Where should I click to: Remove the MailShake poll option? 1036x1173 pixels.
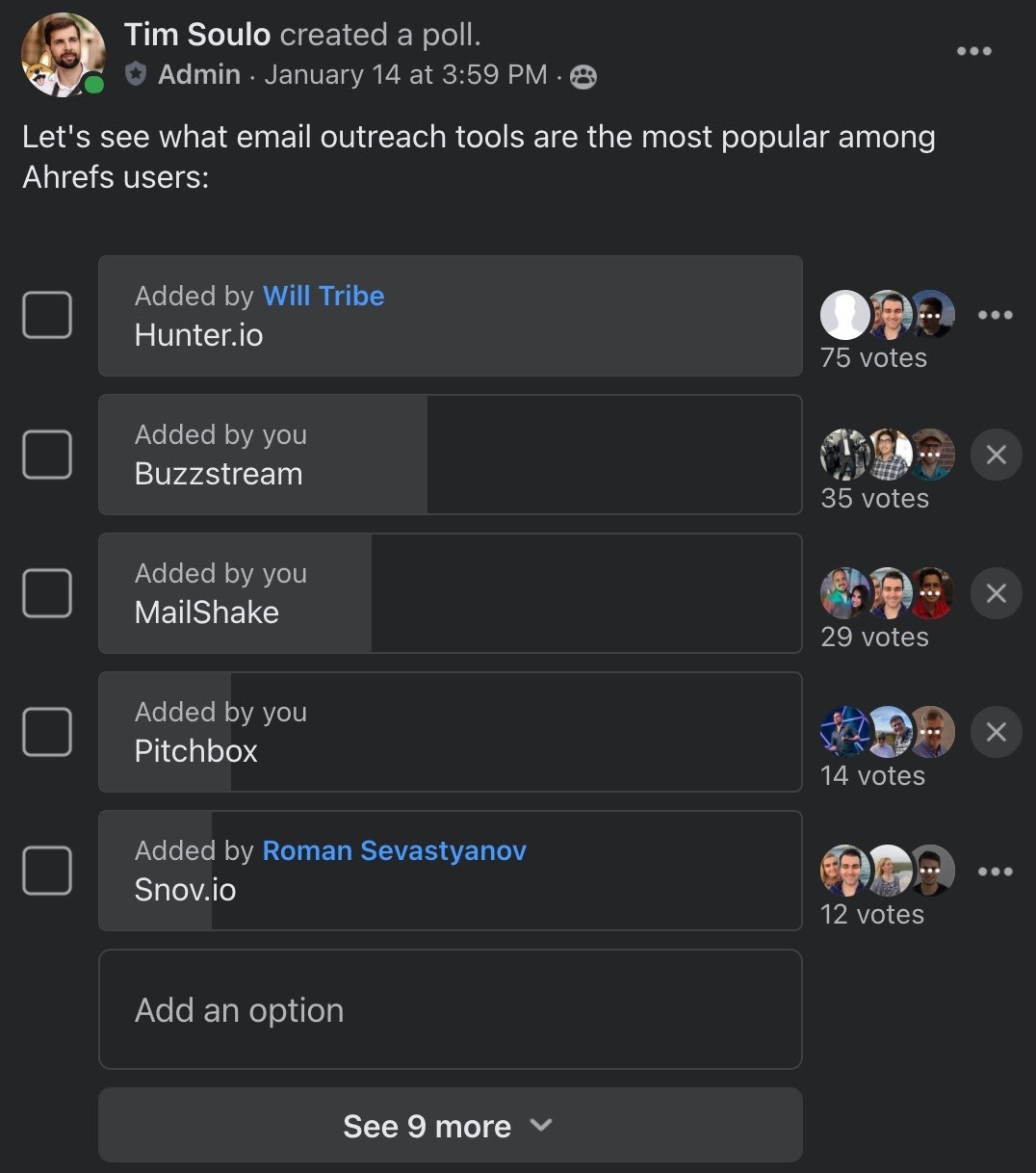coord(996,593)
